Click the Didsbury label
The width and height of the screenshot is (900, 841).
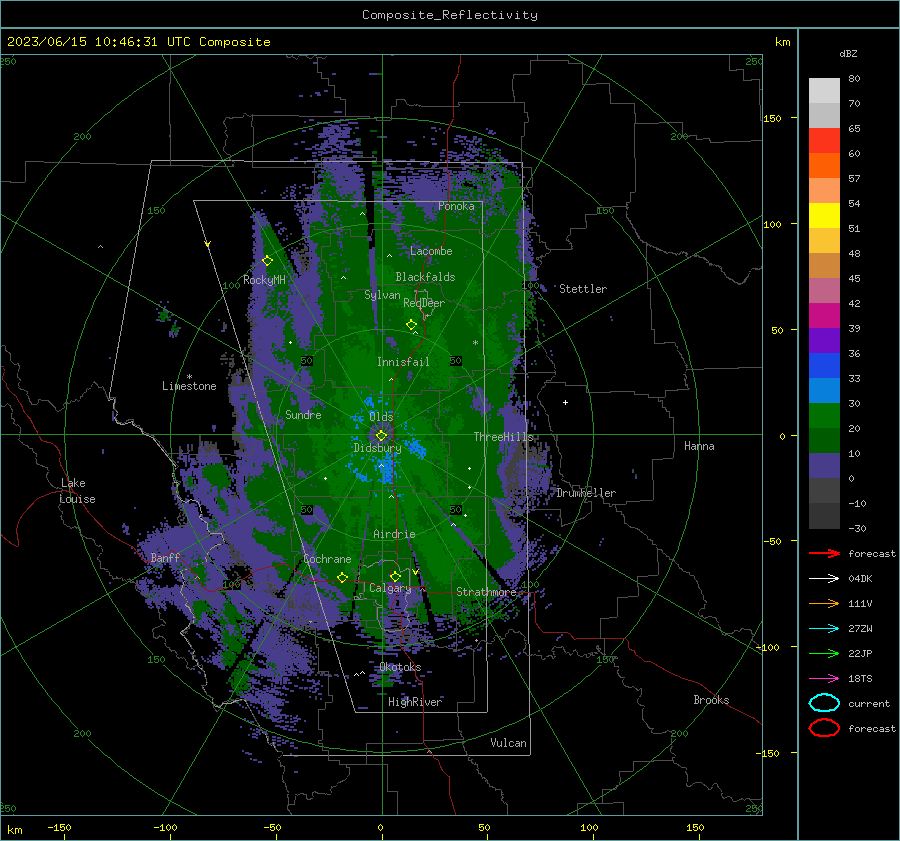[377, 448]
